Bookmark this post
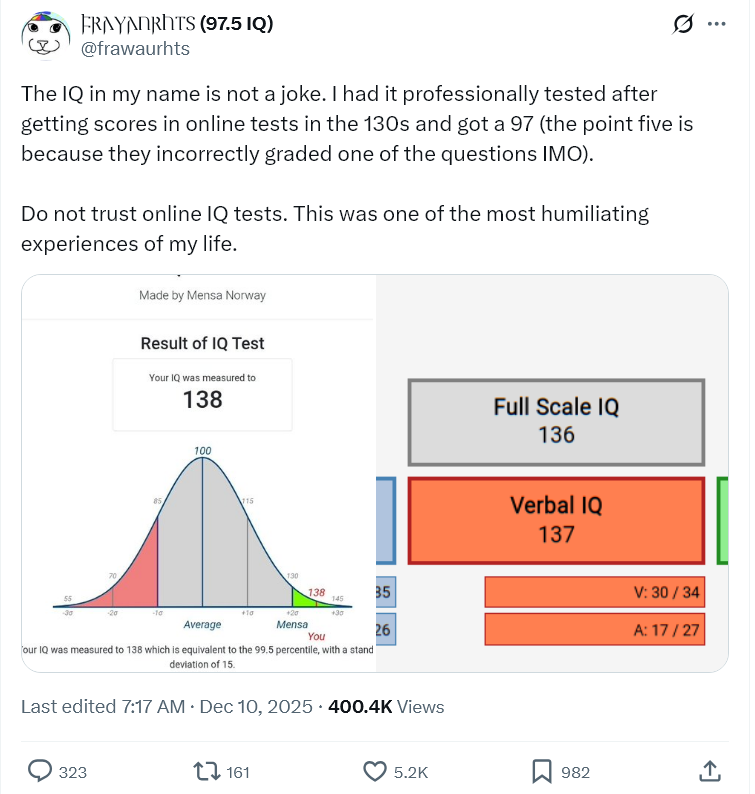Image resolution: width=755 pixels, height=794 pixels. (542, 771)
